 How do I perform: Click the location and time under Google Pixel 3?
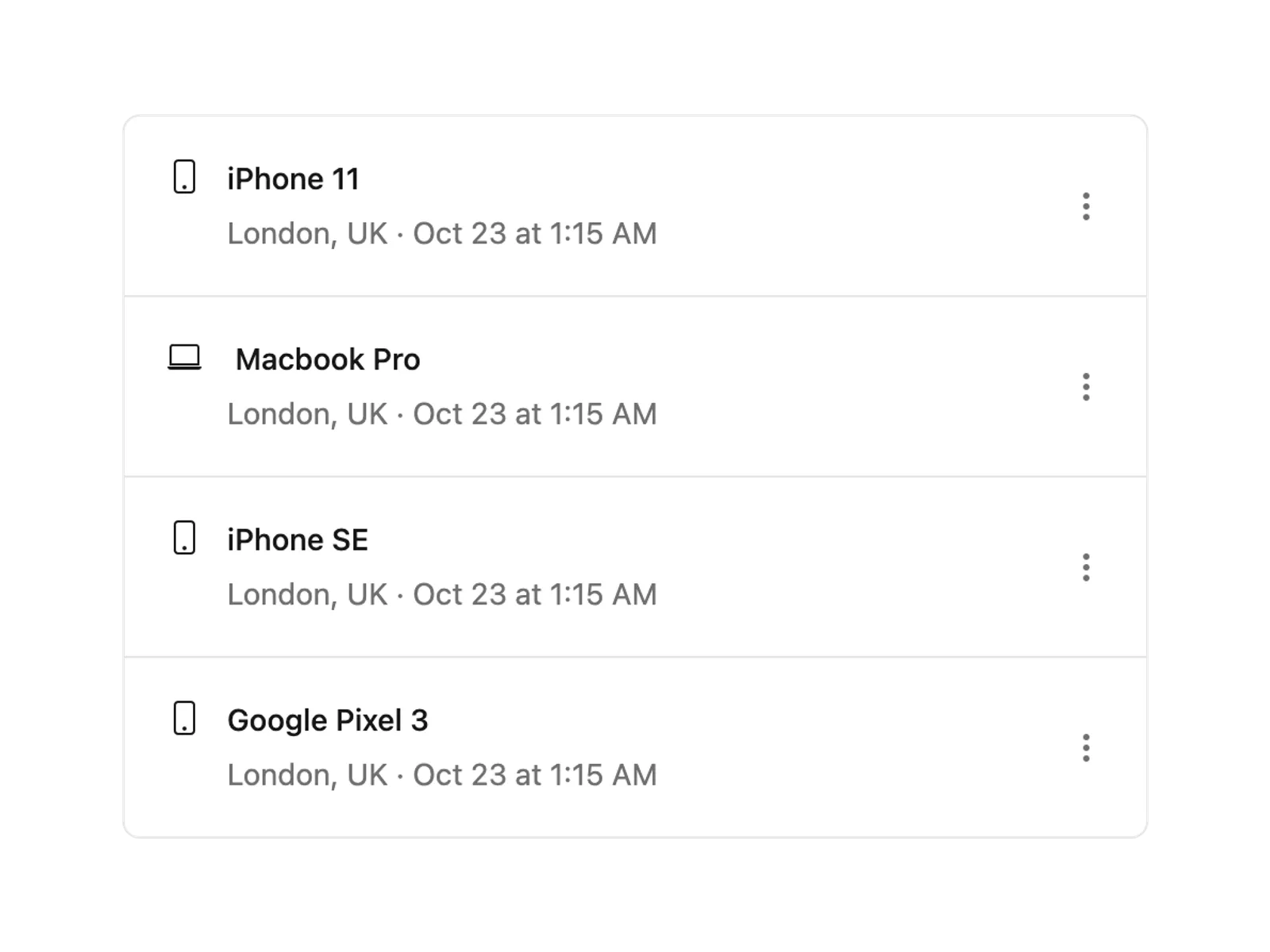(x=442, y=775)
